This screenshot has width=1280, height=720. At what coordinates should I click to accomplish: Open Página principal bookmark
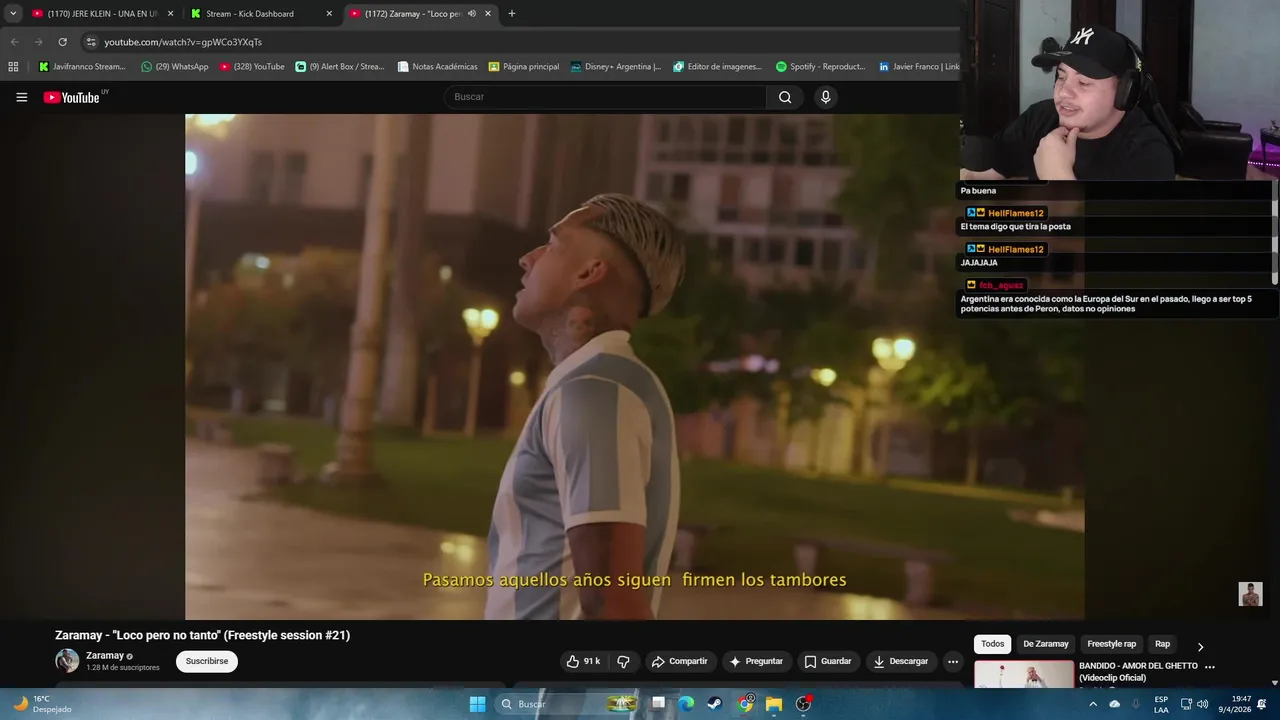point(524,67)
